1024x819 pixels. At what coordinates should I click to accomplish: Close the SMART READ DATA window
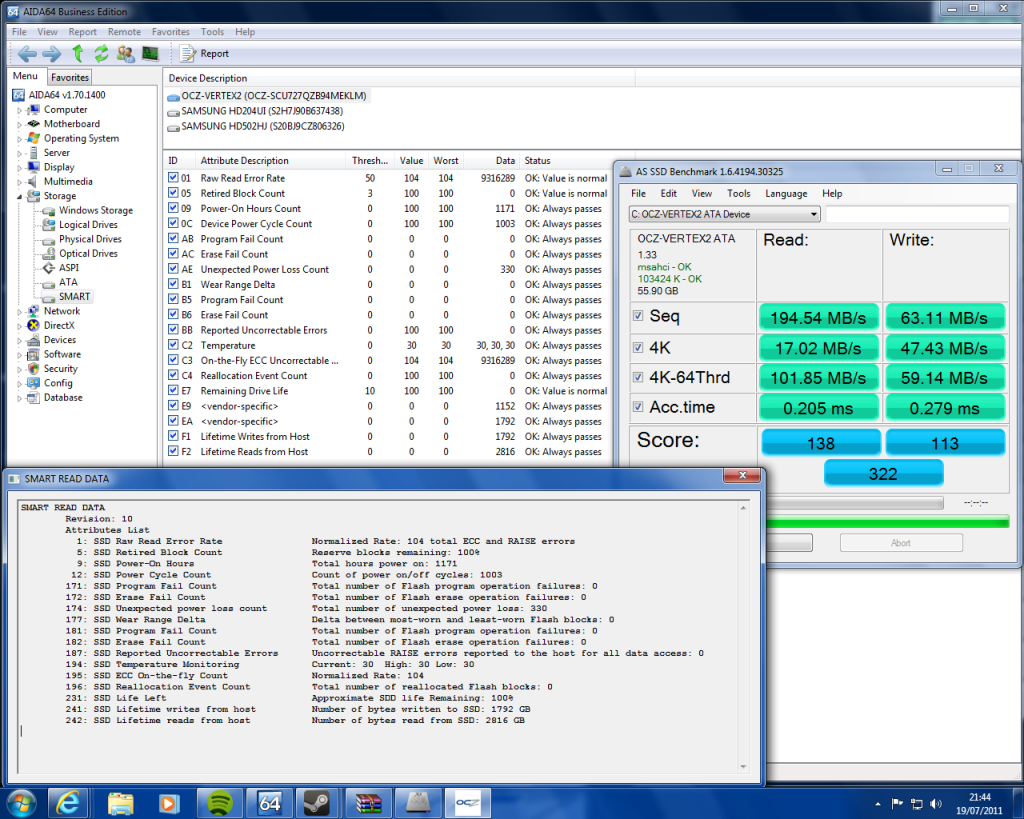pyautogui.click(x=742, y=475)
